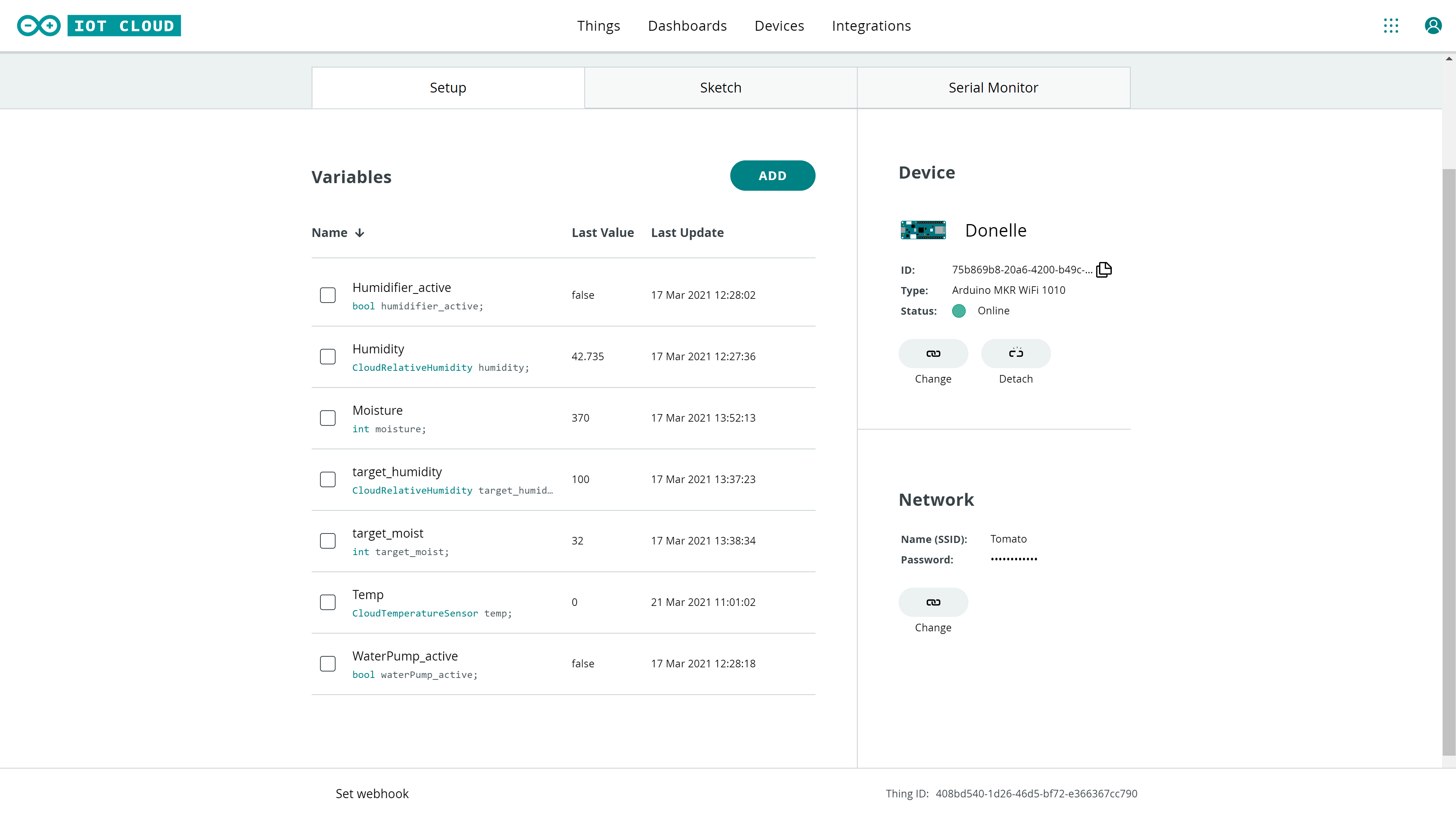Viewport: 1456px width, 819px height.
Task: Click the network Change link icon
Action: tap(933, 602)
